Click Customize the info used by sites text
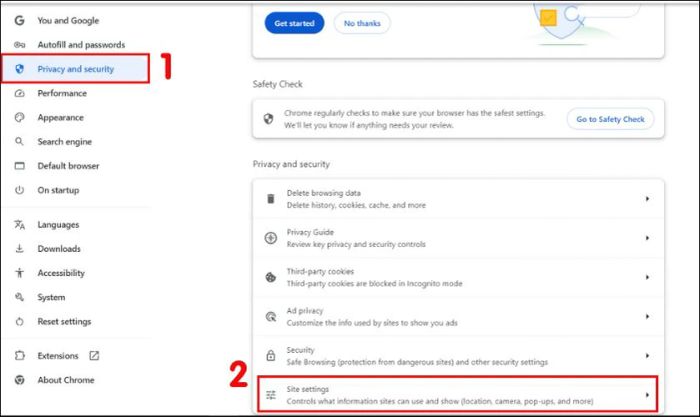The image size is (700, 417). pyautogui.click(x=372, y=323)
